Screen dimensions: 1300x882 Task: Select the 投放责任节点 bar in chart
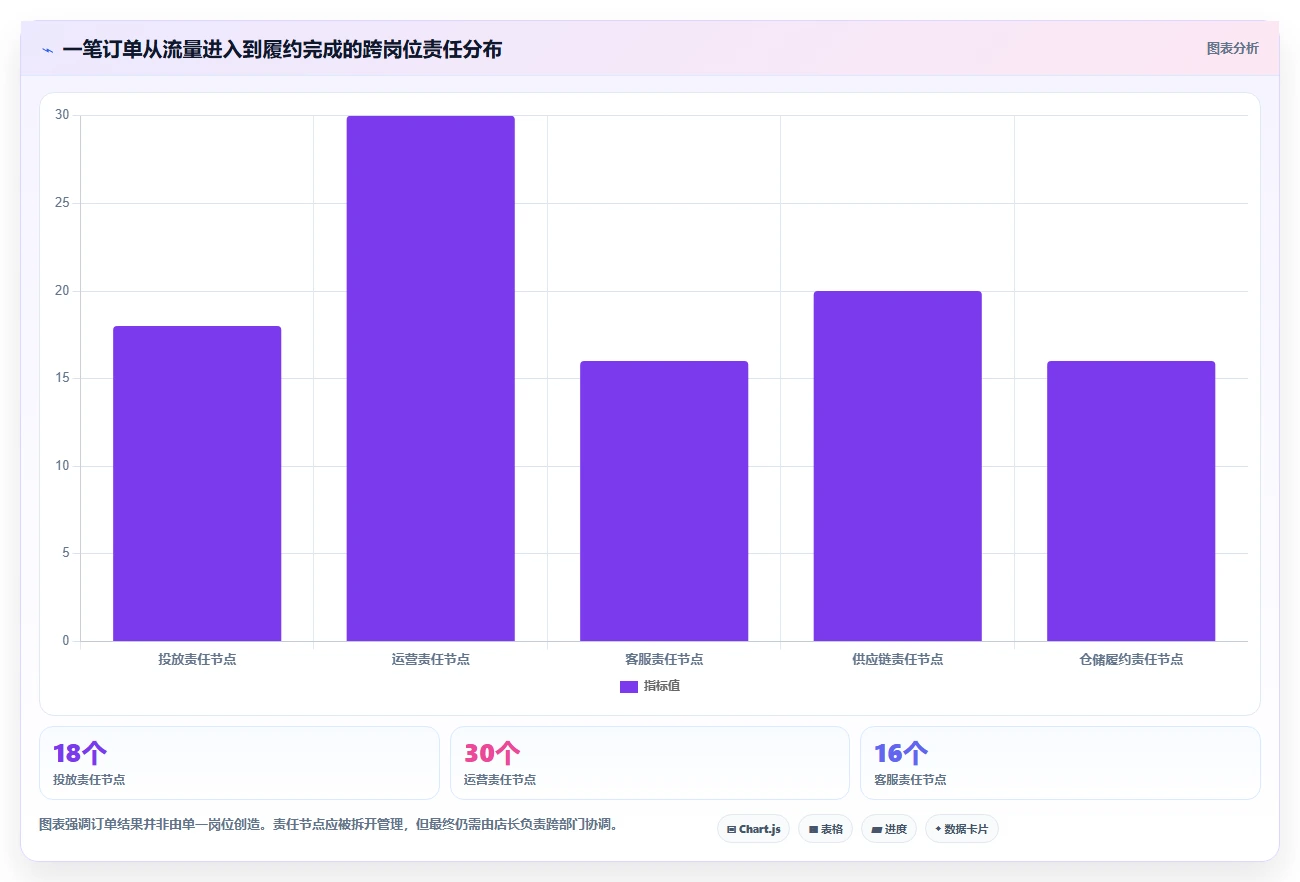(197, 483)
